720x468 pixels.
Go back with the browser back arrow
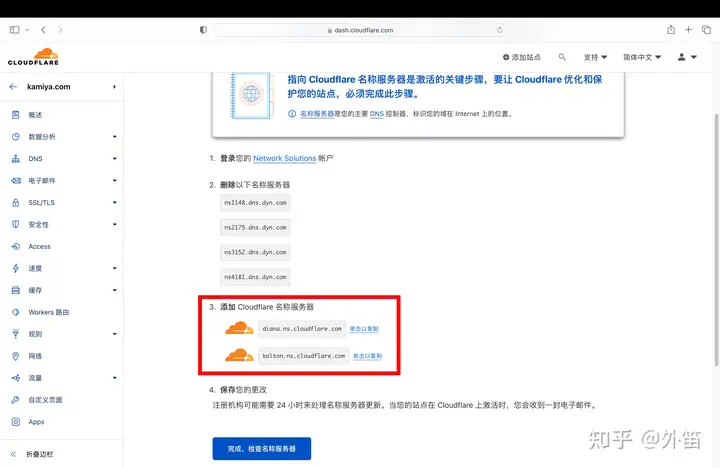[43, 30]
